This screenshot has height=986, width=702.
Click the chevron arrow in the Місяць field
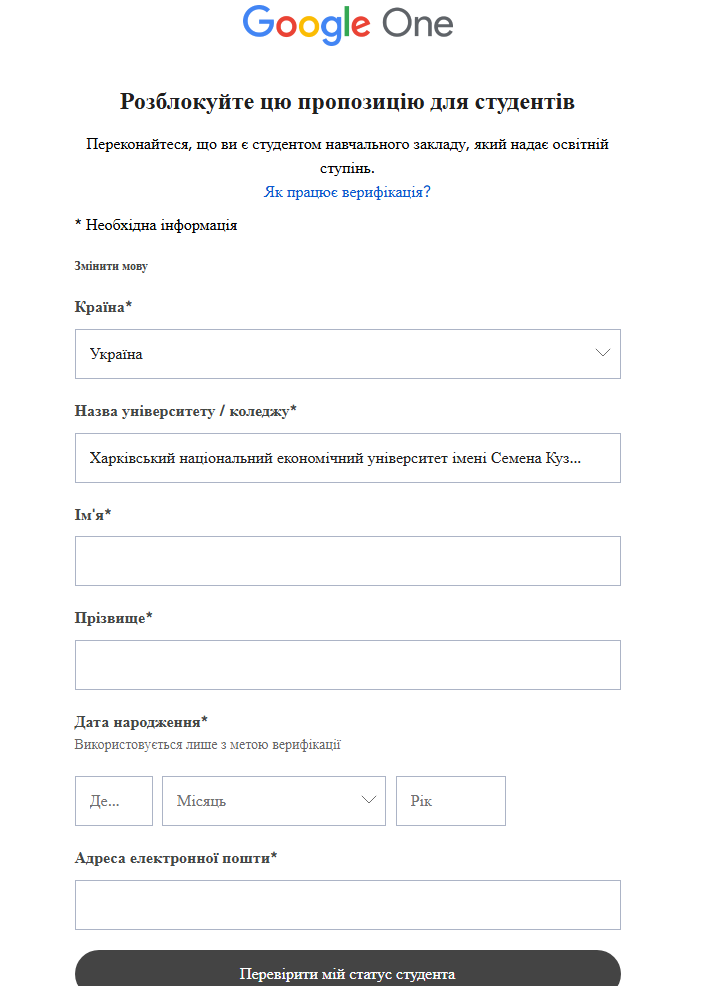pyautogui.click(x=368, y=800)
